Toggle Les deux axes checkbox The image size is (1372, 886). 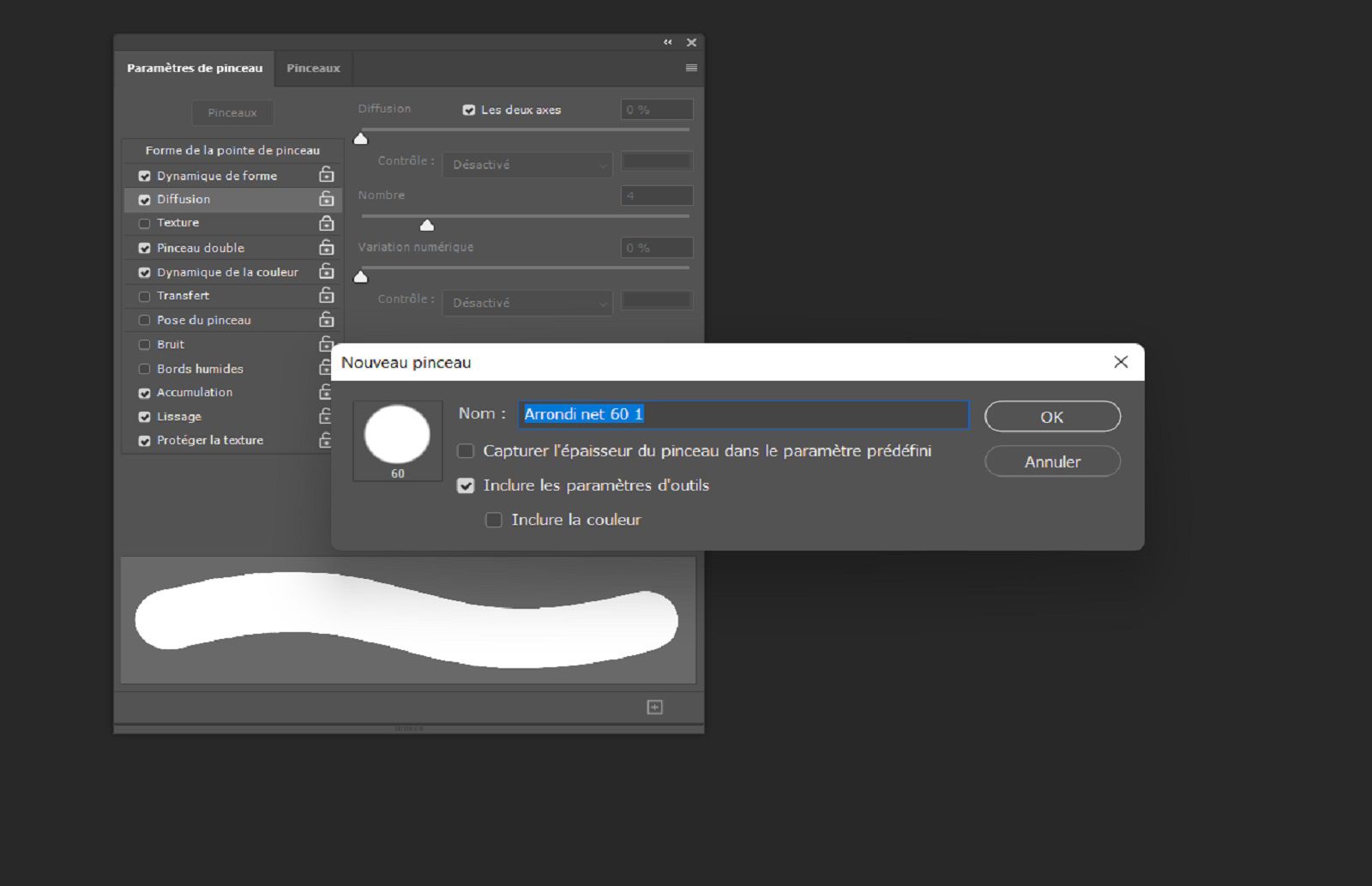[469, 110]
